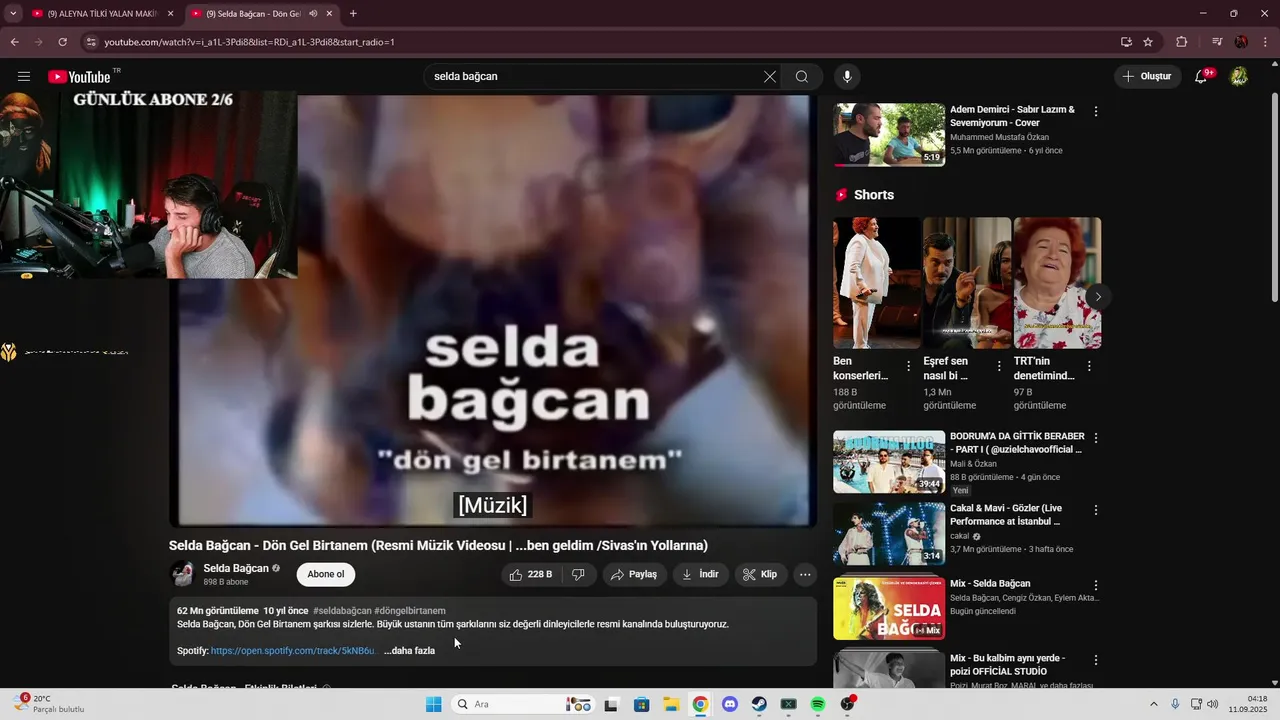1280x720 pixels.
Task: Create a clip with Klip
Action: pos(760,575)
